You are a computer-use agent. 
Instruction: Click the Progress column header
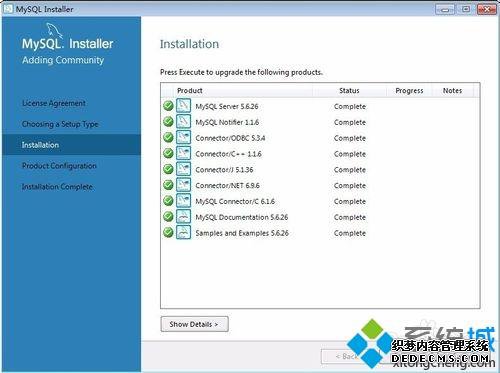pos(409,91)
